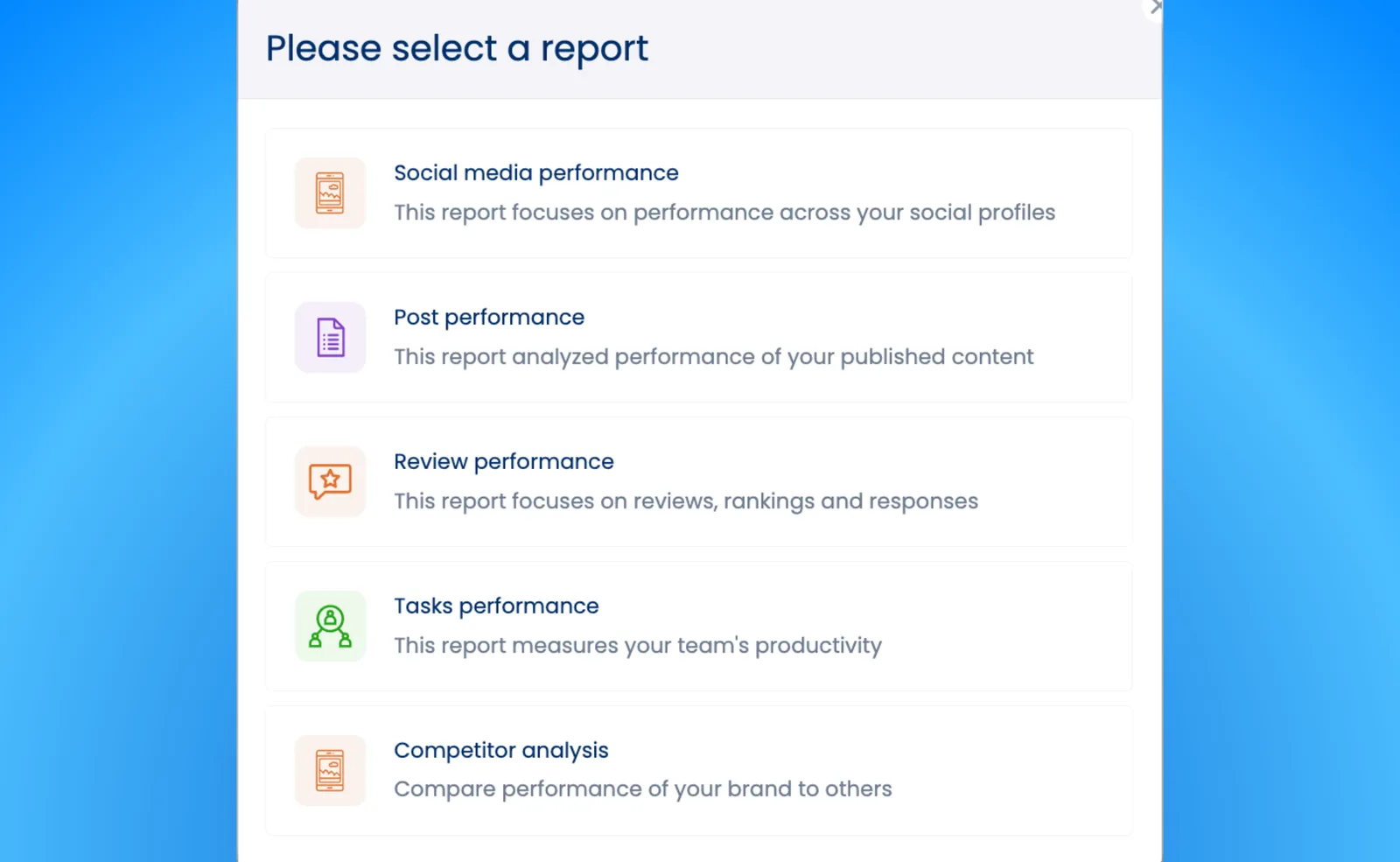
Task: Click the team productivity description text
Action: pos(638,645)
